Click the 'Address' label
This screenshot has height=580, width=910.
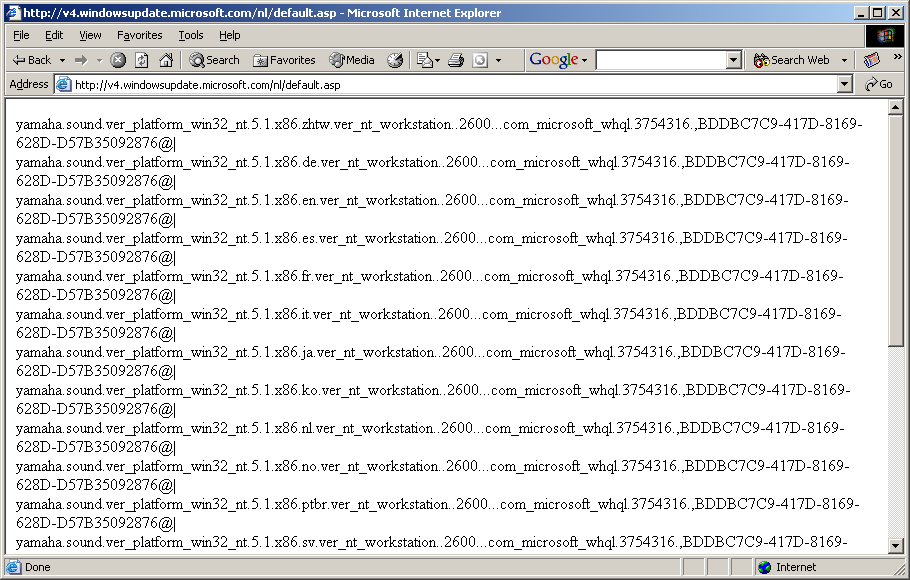[29, 84]
